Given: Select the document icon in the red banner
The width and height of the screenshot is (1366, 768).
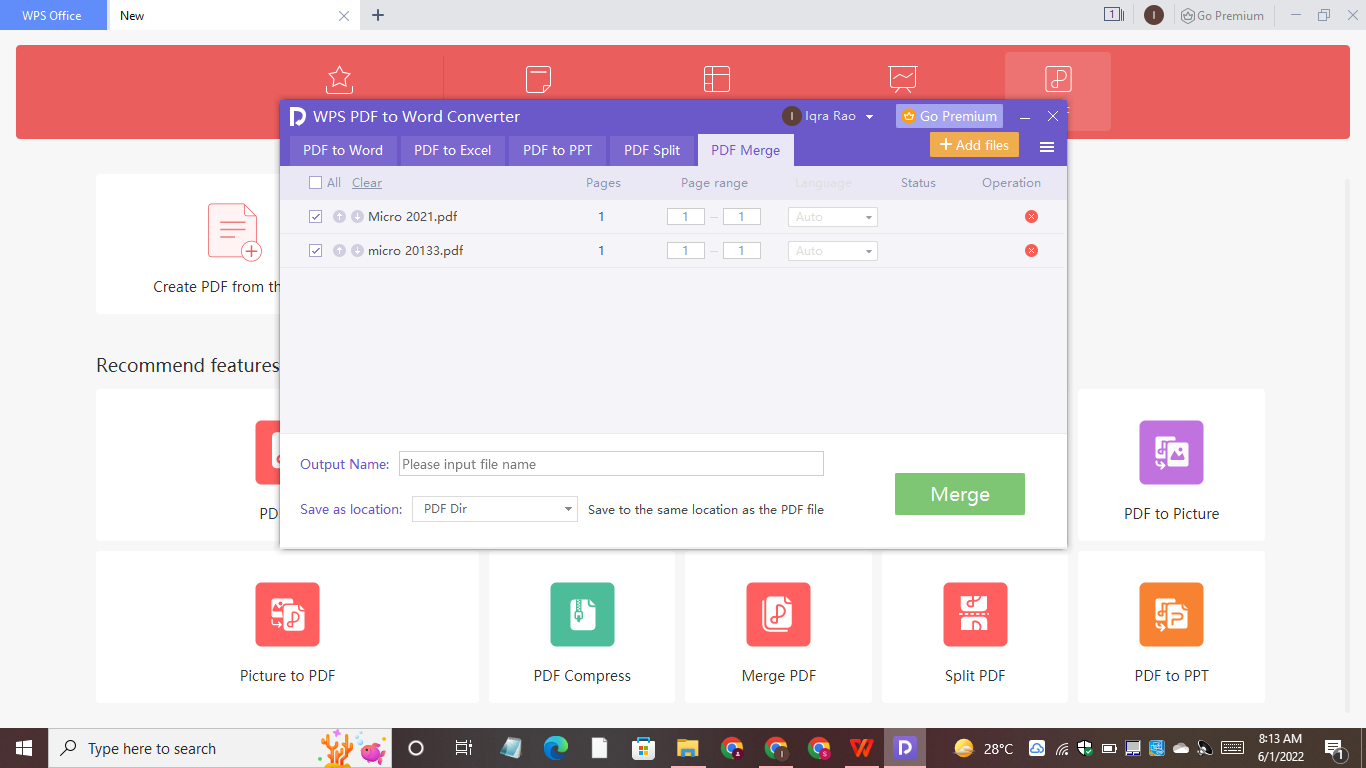Looking at the screenshot, I should (x=539, y=79).
